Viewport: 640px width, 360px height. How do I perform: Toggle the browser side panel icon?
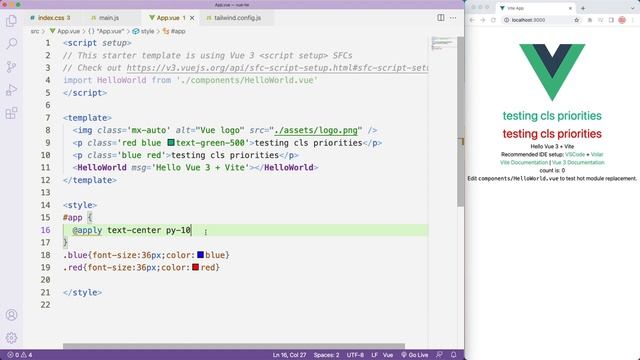point(611,20)
